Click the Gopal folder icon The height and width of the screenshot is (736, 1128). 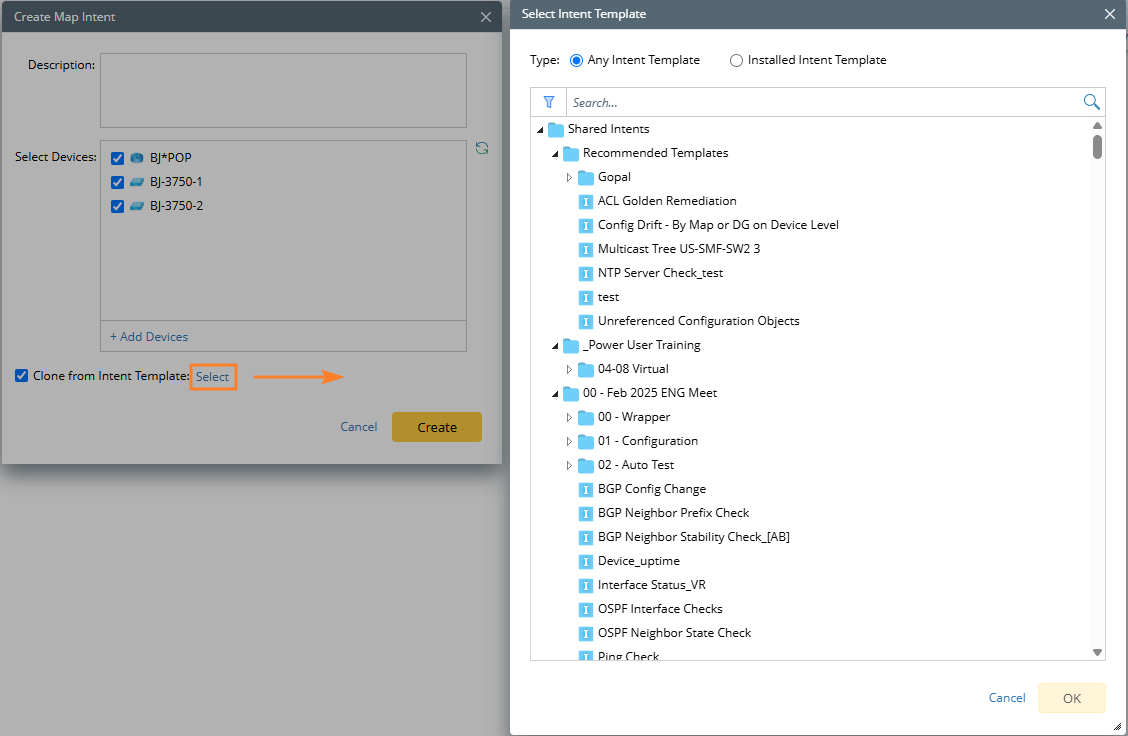[x=586, y=177]
